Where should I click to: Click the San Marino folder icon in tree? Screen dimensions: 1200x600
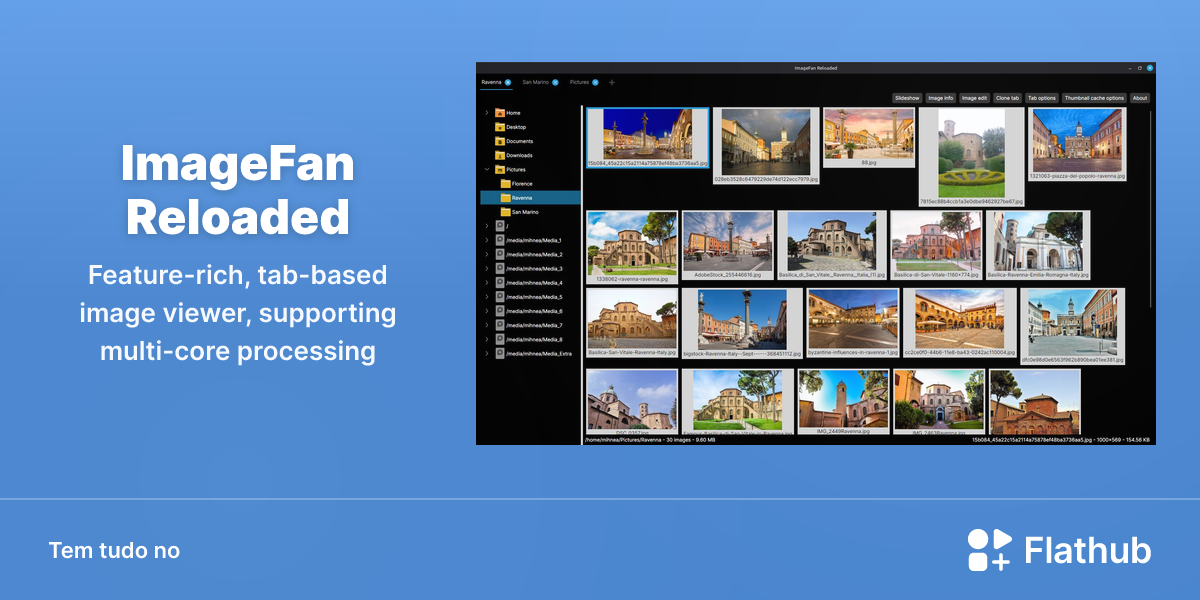(505, 212)
